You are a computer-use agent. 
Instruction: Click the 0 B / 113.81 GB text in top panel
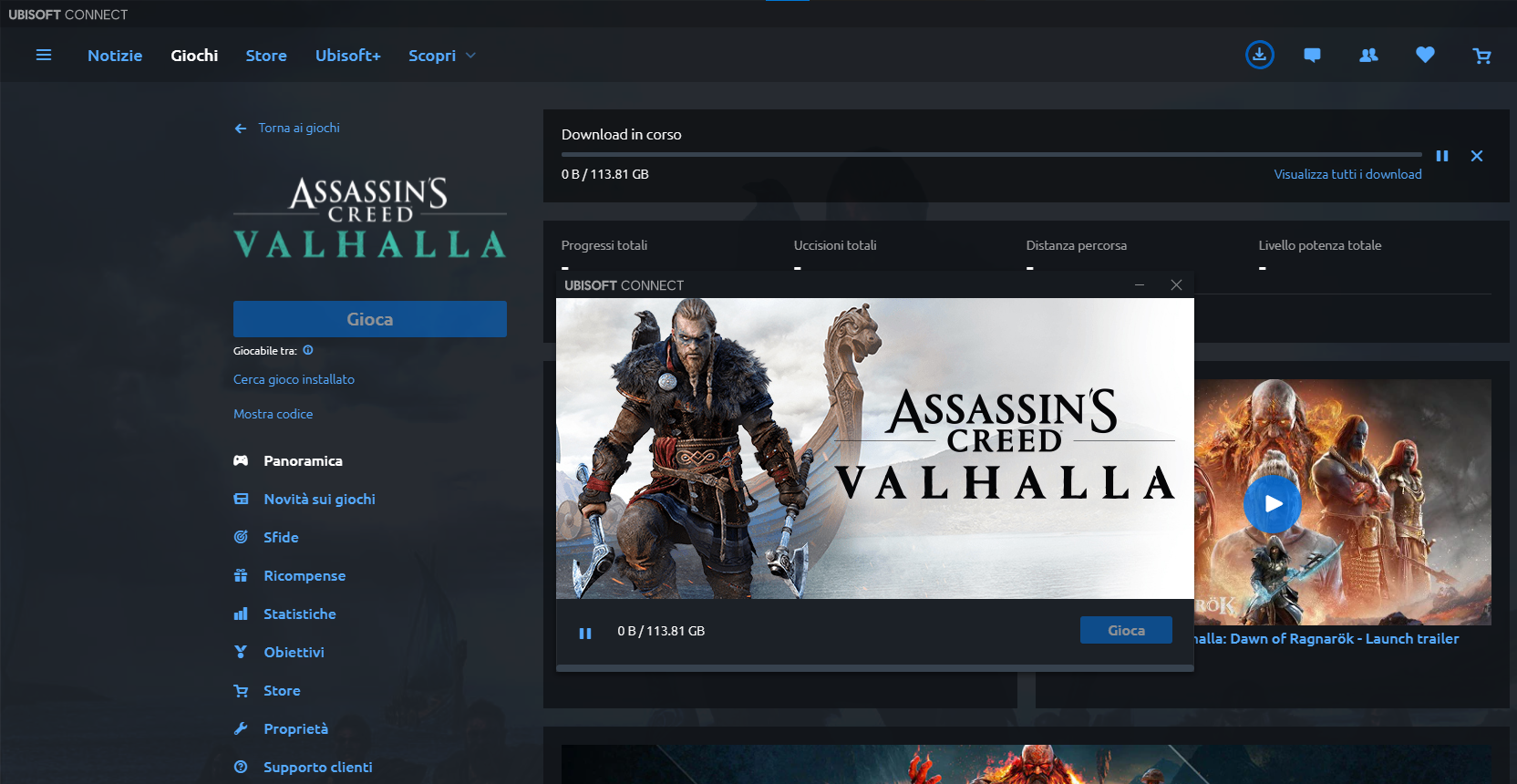tap(605, 174)
